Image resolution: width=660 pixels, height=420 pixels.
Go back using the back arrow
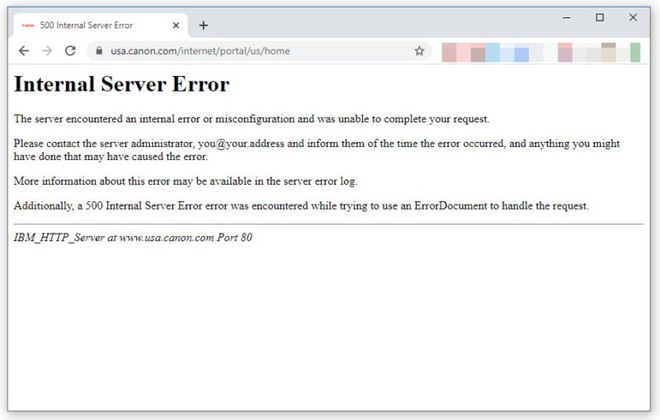(x=24, y=51)
